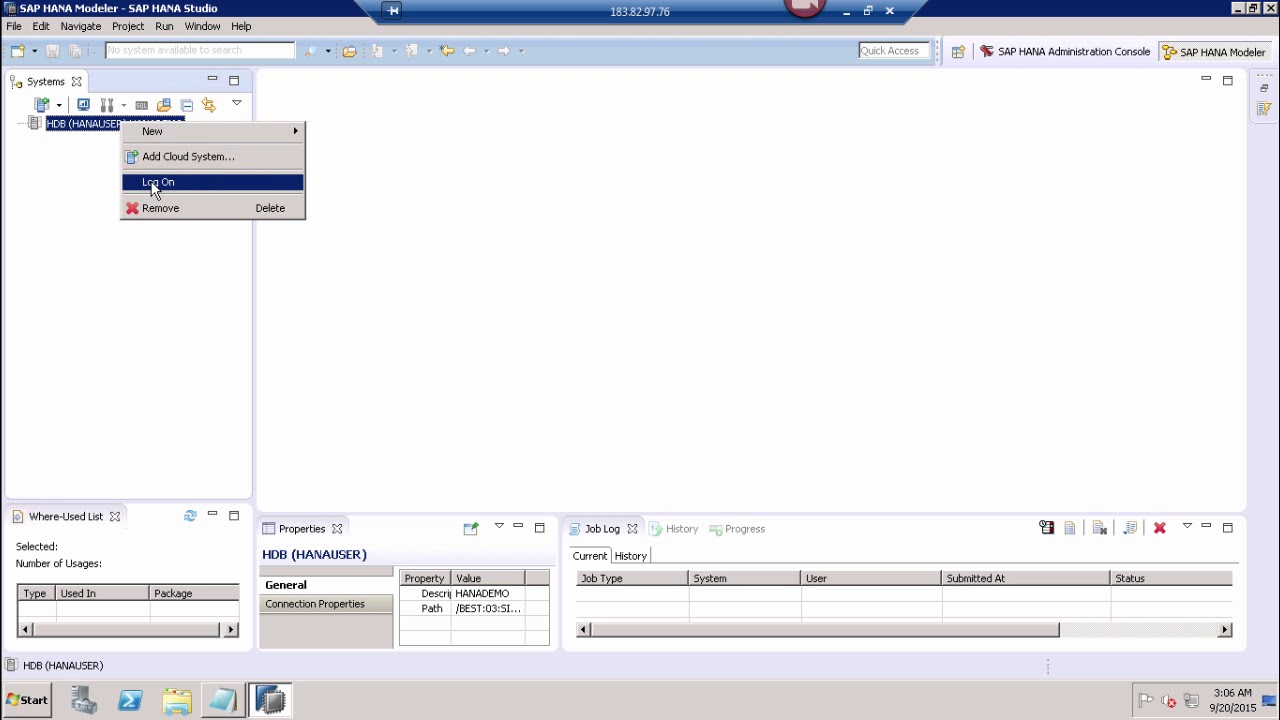
Task: Click the search icon next to search field
Action: tap(311, 51)
